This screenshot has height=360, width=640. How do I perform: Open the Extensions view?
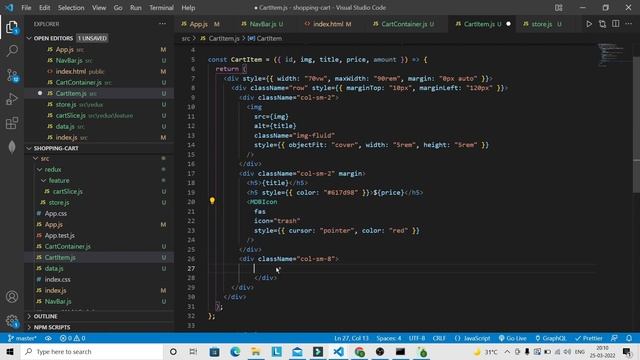pyautogui.click(x=12, y=123)
